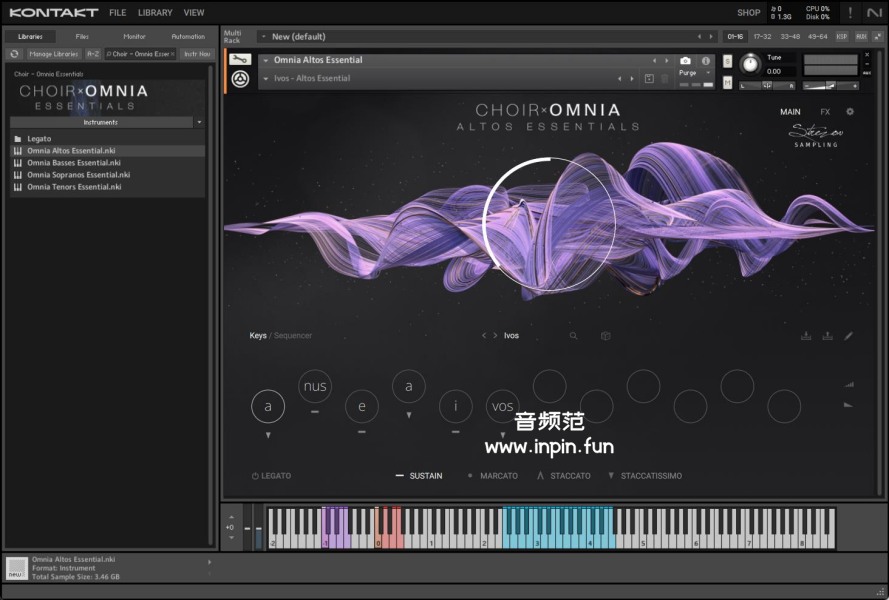Open the instrument wrench edit icon
889x600 pixels.
[x=240, y=59]
